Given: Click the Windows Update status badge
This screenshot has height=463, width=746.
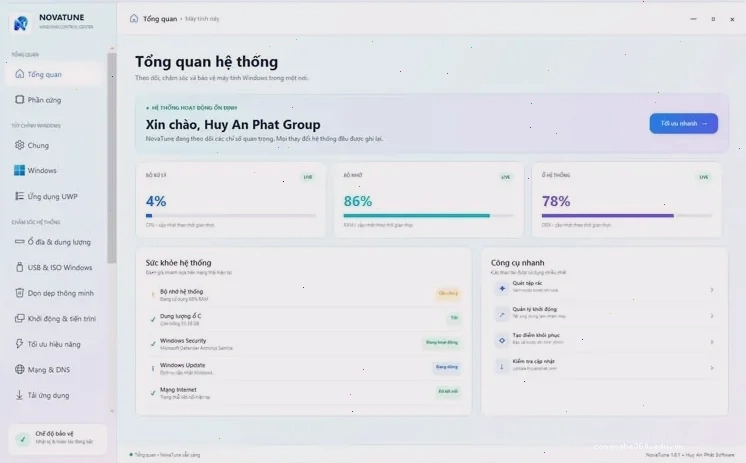Looking at the screenshot, I should [446, 367].
